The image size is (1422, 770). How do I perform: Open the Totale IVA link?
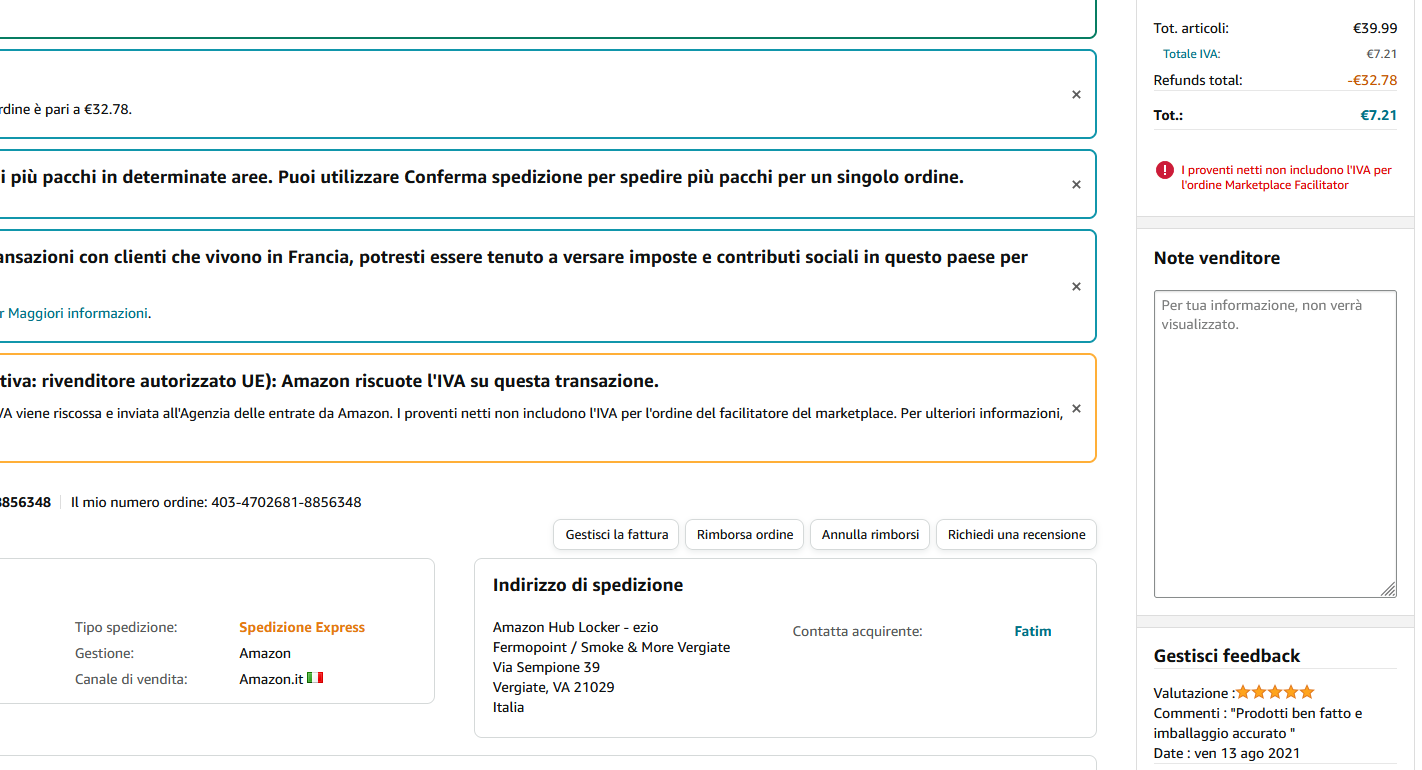[1191, 54]
